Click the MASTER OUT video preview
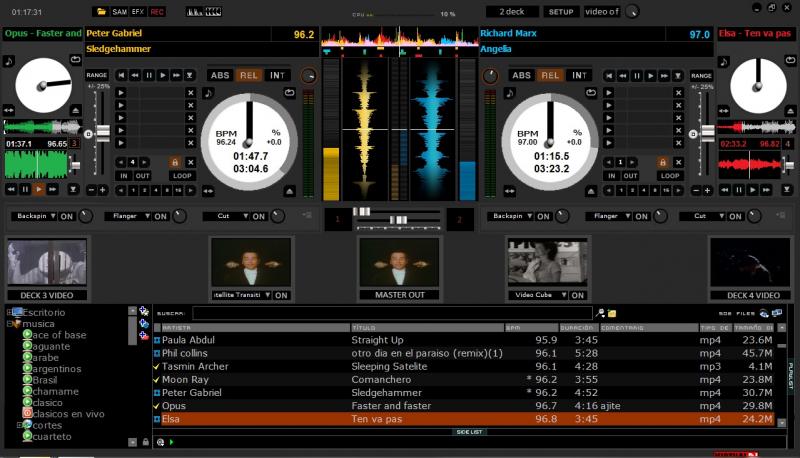The image size is (800, 458). click(399, 263)
